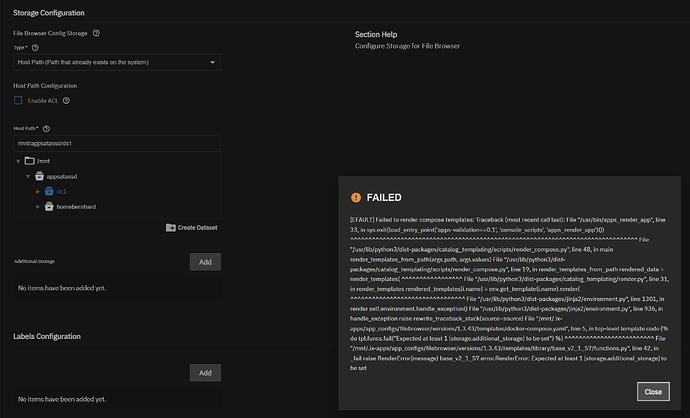The width and height of the screenshot is (690, 418).
Task: Expand the ds1 dataset node
Action: [x=37, y=191]
